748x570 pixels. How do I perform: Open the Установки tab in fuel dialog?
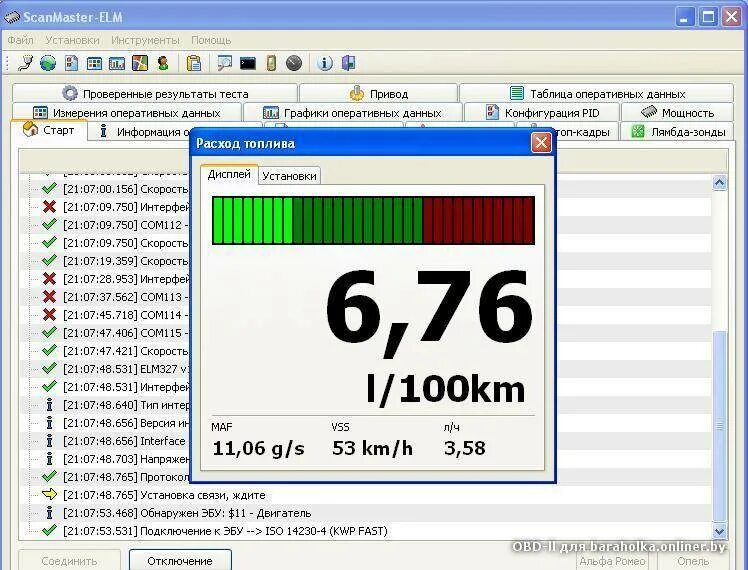289,176
